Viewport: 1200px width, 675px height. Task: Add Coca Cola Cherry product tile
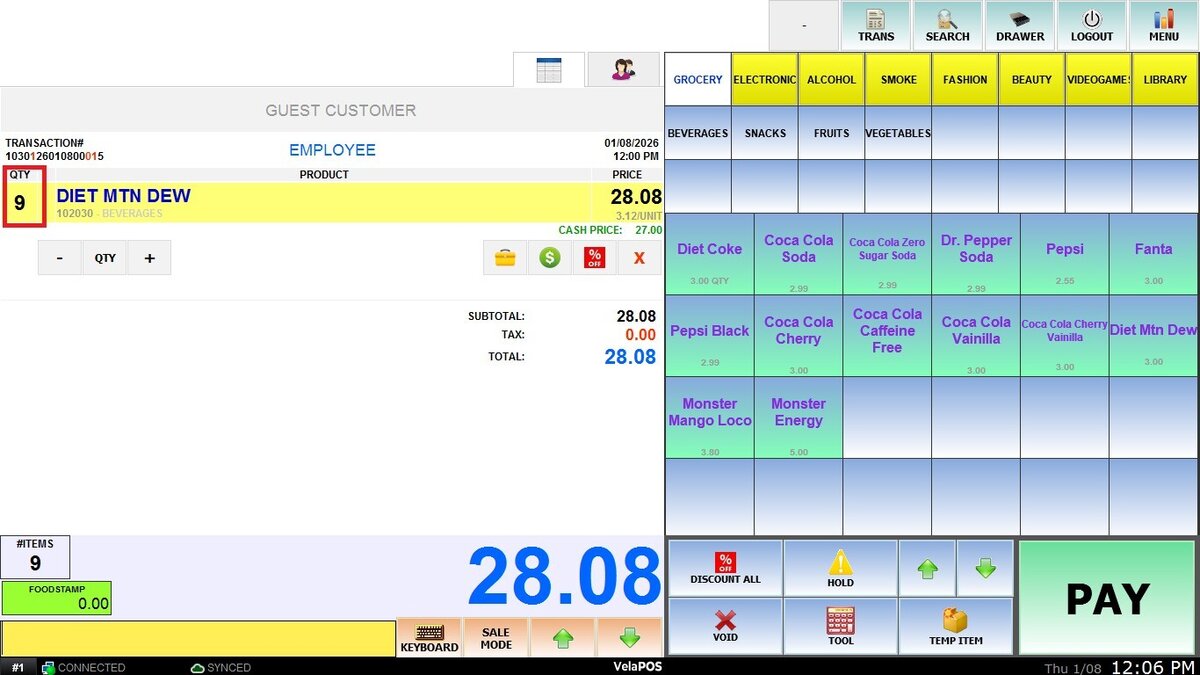click(798, 336)
